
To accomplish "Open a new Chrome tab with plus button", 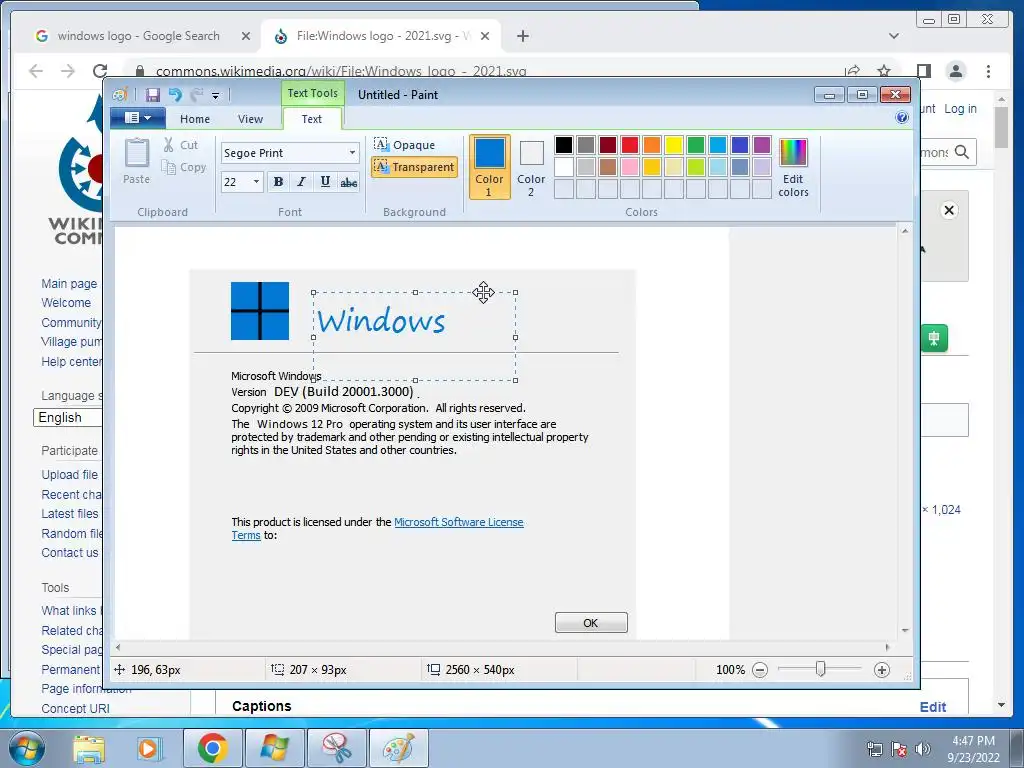I will click(522, 36).
